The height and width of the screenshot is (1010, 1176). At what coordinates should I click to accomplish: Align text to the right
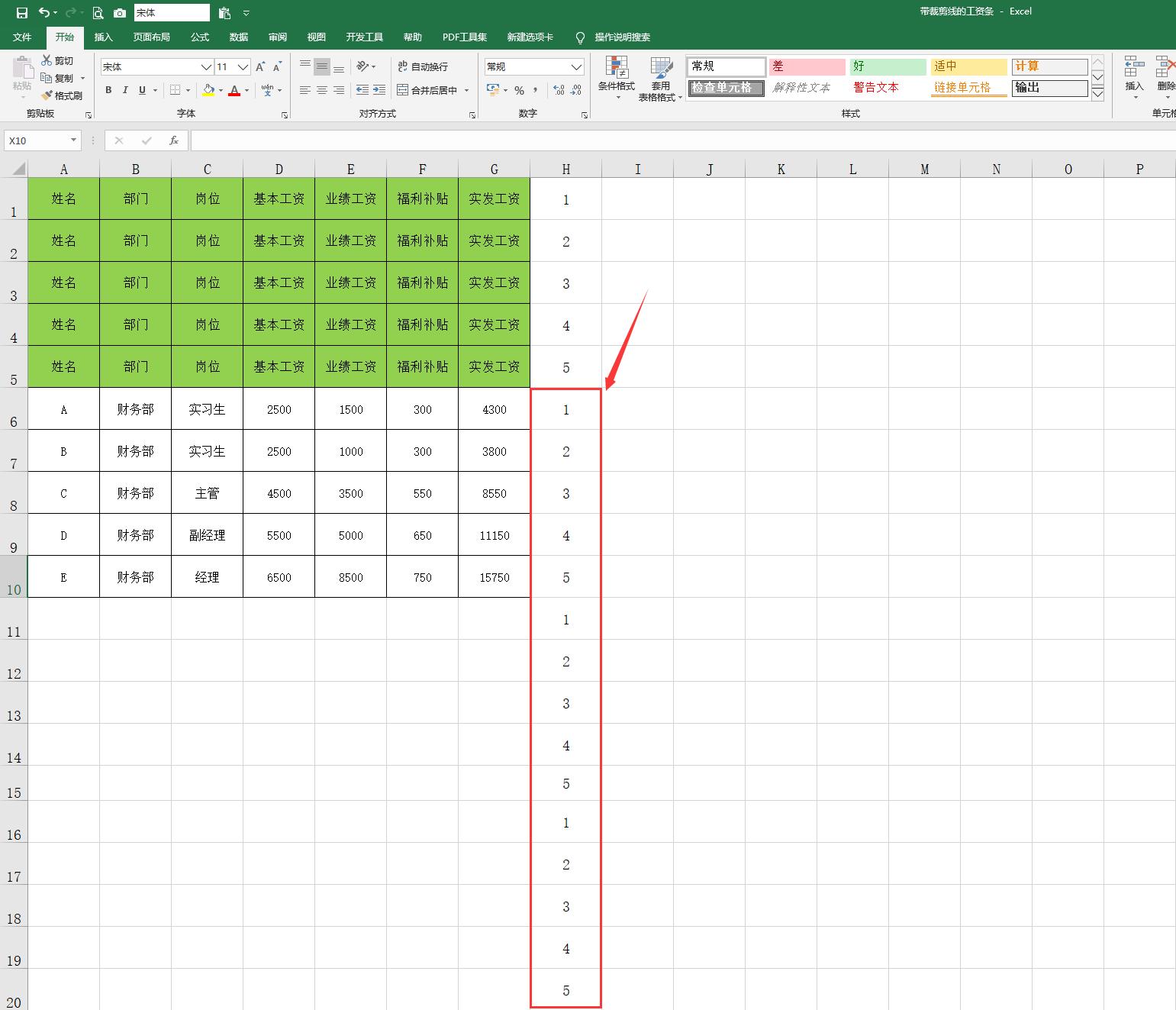click(x=339, y=90)
